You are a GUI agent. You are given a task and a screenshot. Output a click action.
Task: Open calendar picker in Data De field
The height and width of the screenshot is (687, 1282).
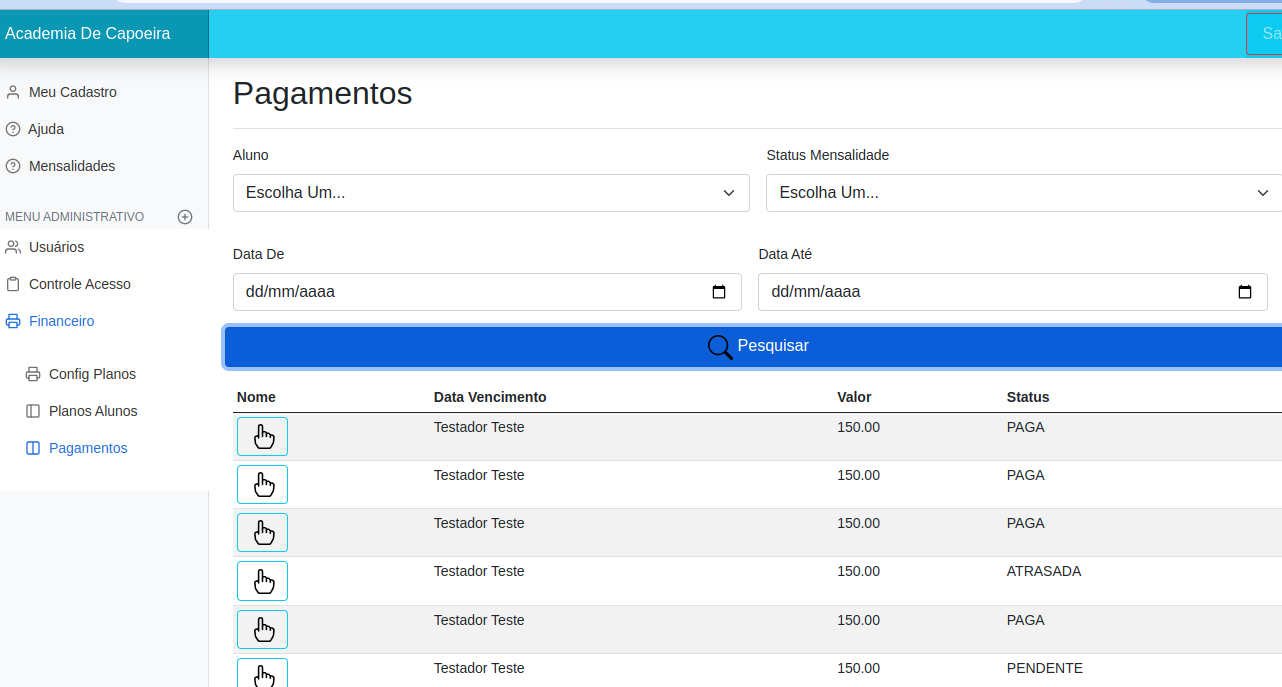(718, 292)
